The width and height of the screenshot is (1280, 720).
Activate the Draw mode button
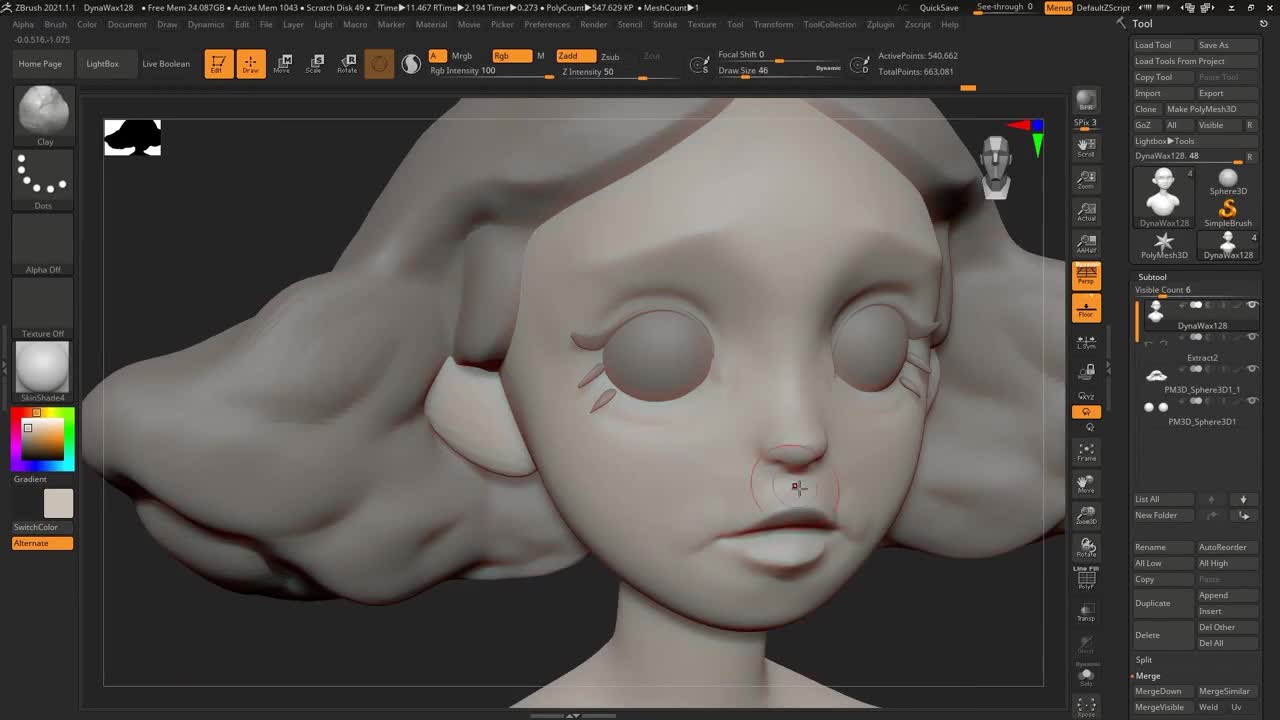point(251,64)
